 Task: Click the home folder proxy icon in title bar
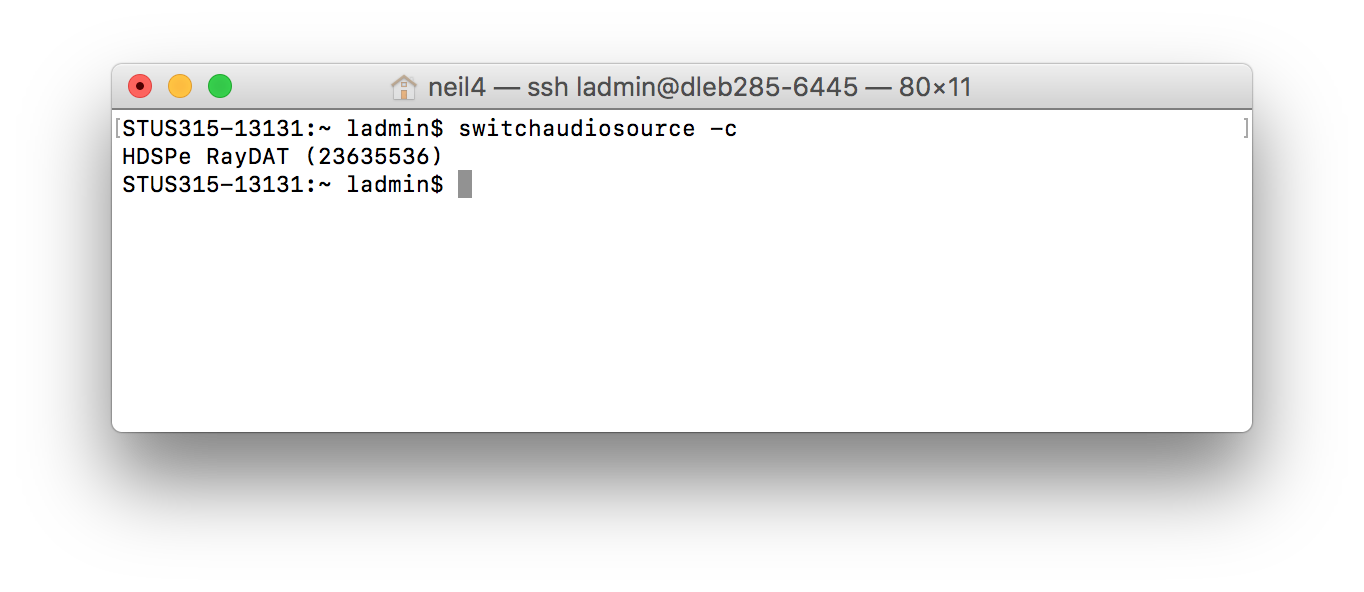403,88
